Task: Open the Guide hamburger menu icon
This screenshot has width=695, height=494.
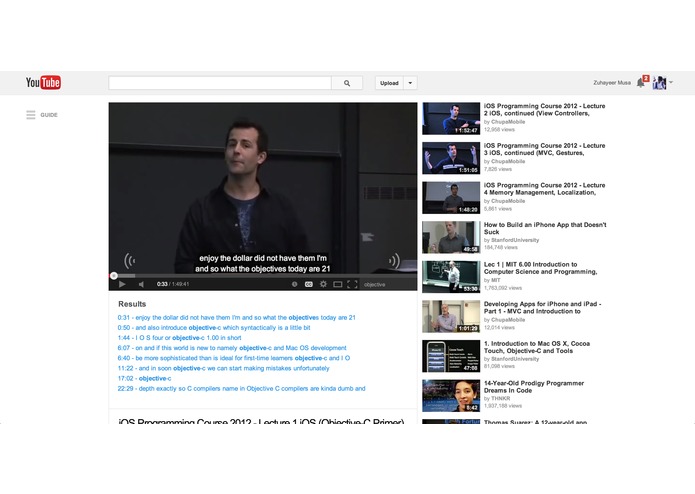Action: [31, 115]
